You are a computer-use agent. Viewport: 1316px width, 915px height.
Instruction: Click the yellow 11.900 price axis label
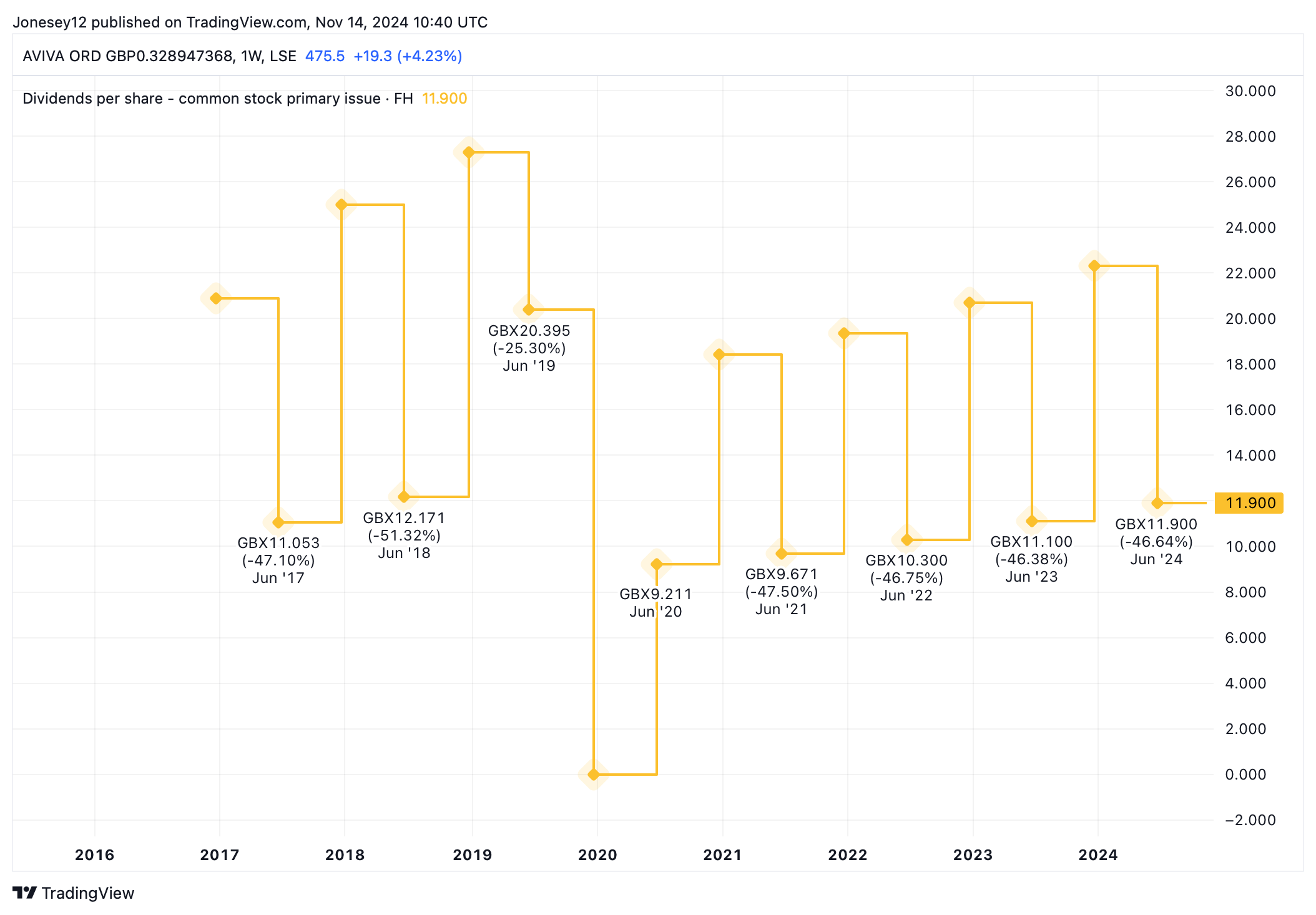pyautogui.click(x=1249, y=503)
